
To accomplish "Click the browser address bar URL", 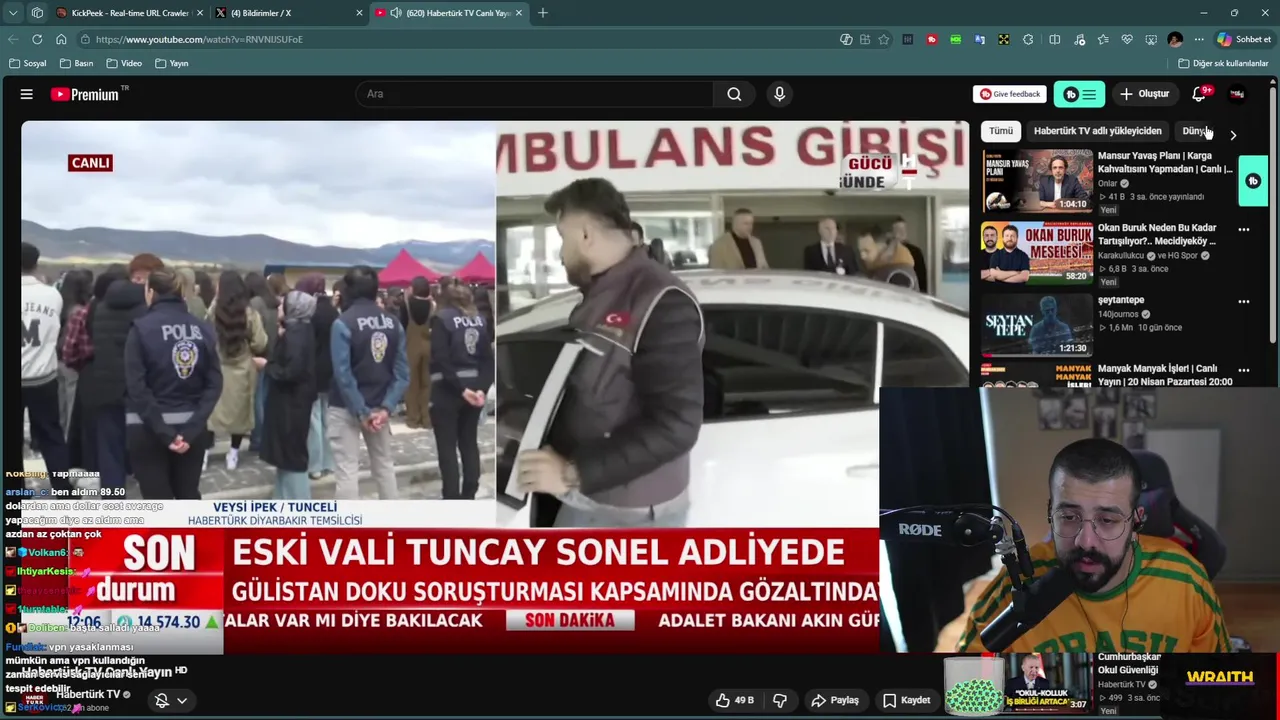I will pyautogui.click(x=199, y=39).
